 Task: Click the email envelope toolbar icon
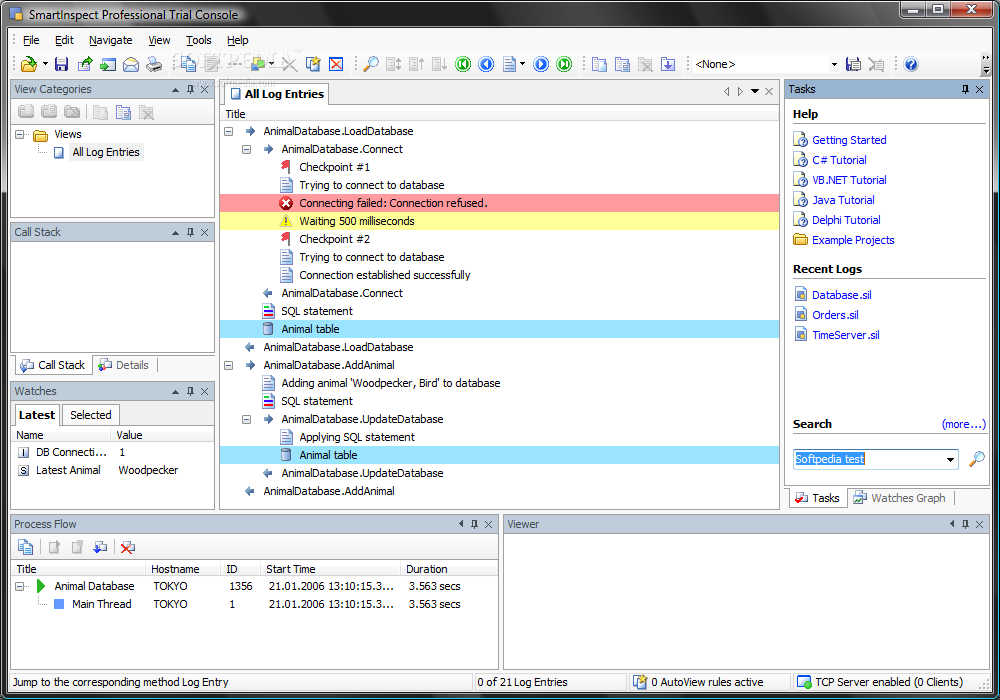click(x=131, y=64)
